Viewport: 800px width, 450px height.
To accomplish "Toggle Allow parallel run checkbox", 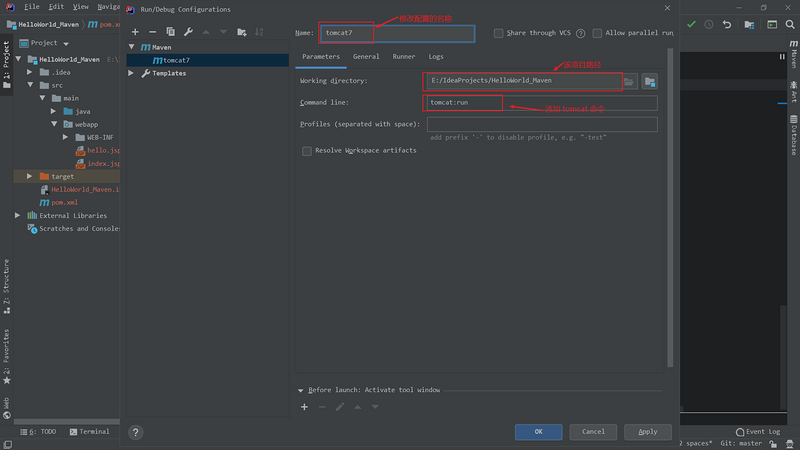I will pos(596,33).
